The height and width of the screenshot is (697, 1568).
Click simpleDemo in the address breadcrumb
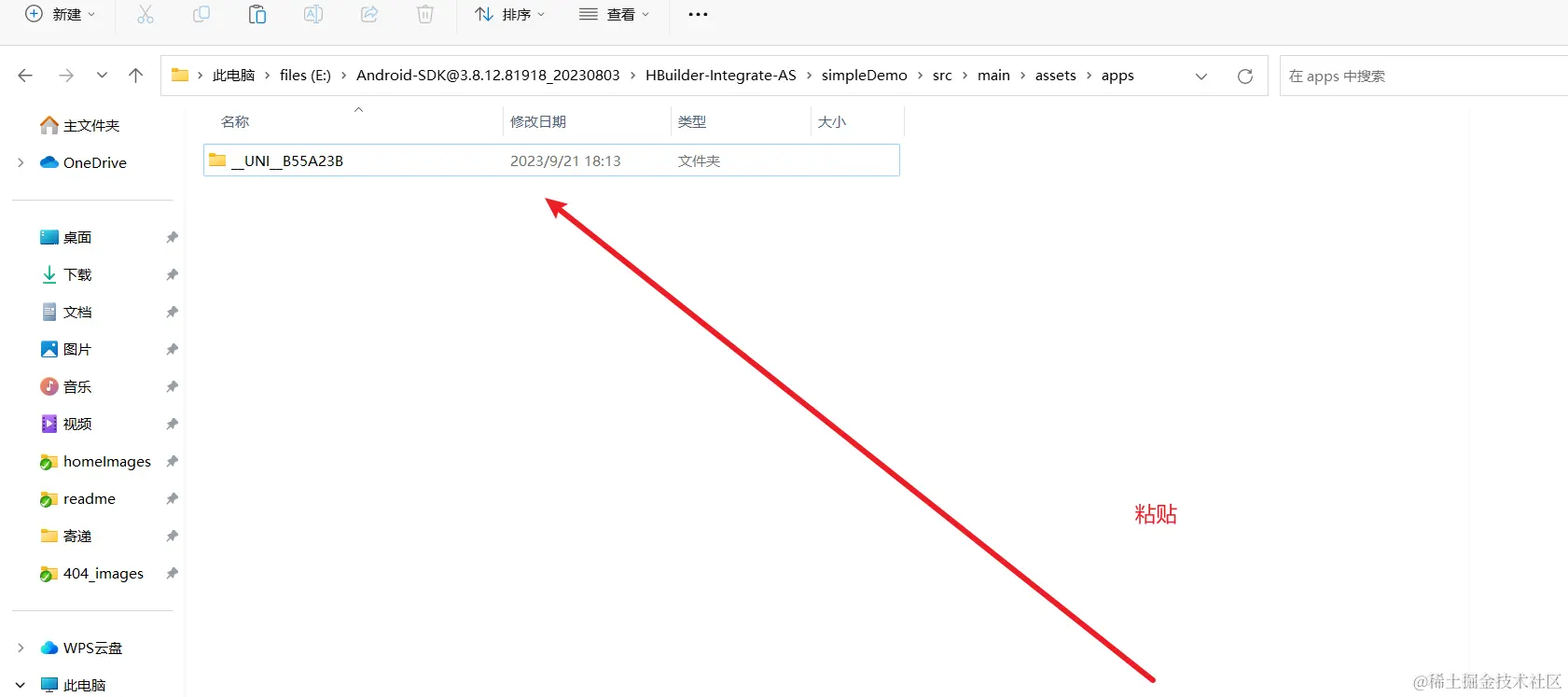tap(864, 76)
